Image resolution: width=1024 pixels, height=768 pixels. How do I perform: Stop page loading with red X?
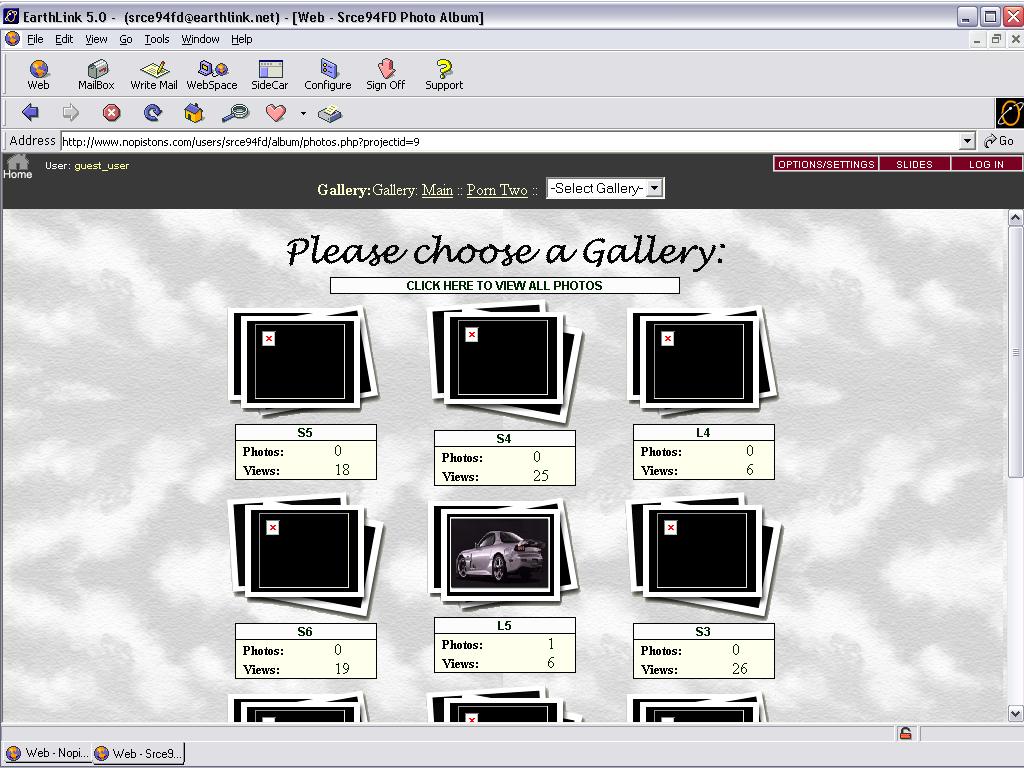(112, 113)
